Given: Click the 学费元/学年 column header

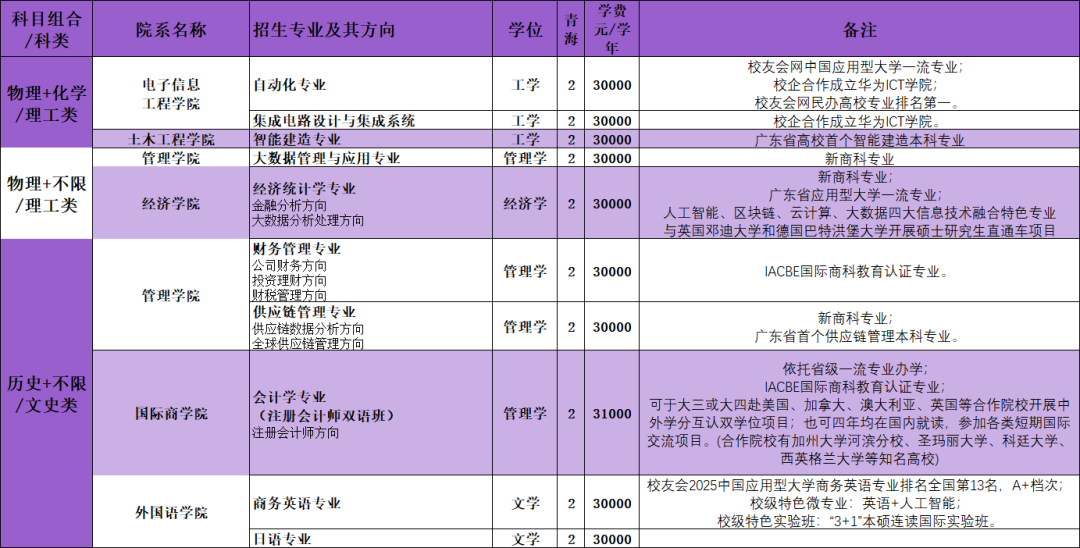Looking at the screenshot, I should pyautogui.click(x=612, y=29).
